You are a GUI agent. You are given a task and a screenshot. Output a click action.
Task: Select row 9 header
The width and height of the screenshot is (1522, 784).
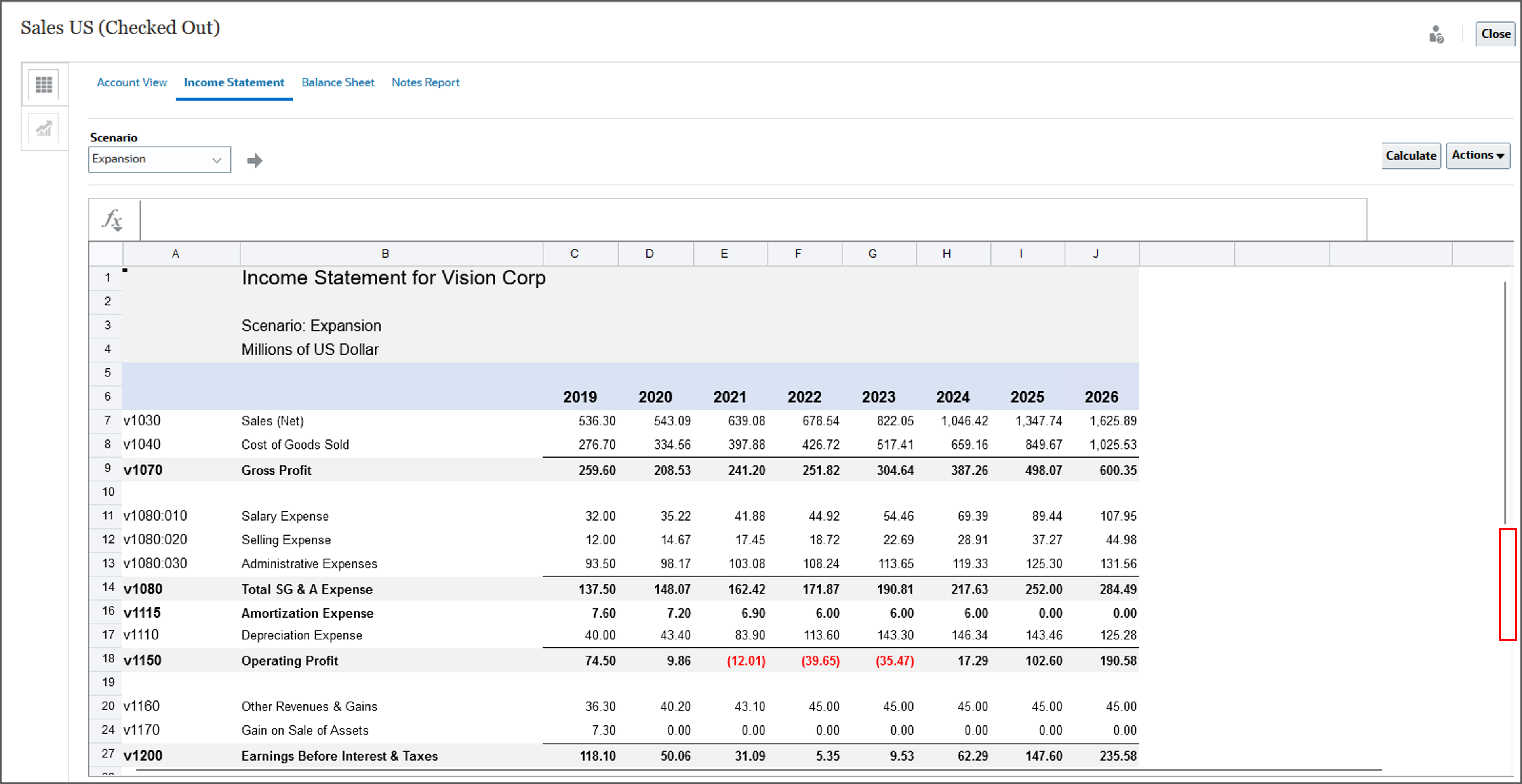pyautogui.click(x=106, y=469)
